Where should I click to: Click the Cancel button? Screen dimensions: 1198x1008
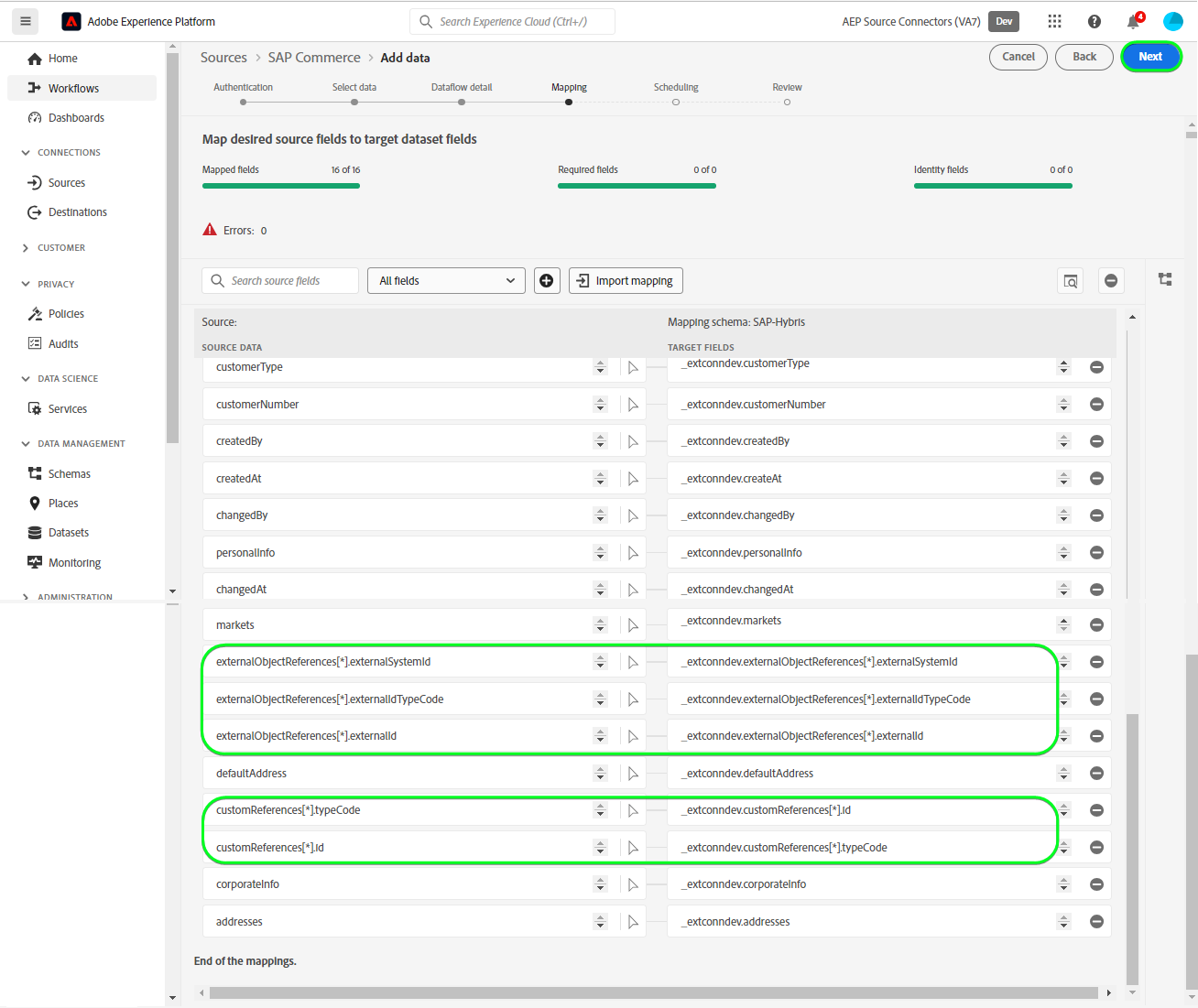click(1018, 57)
